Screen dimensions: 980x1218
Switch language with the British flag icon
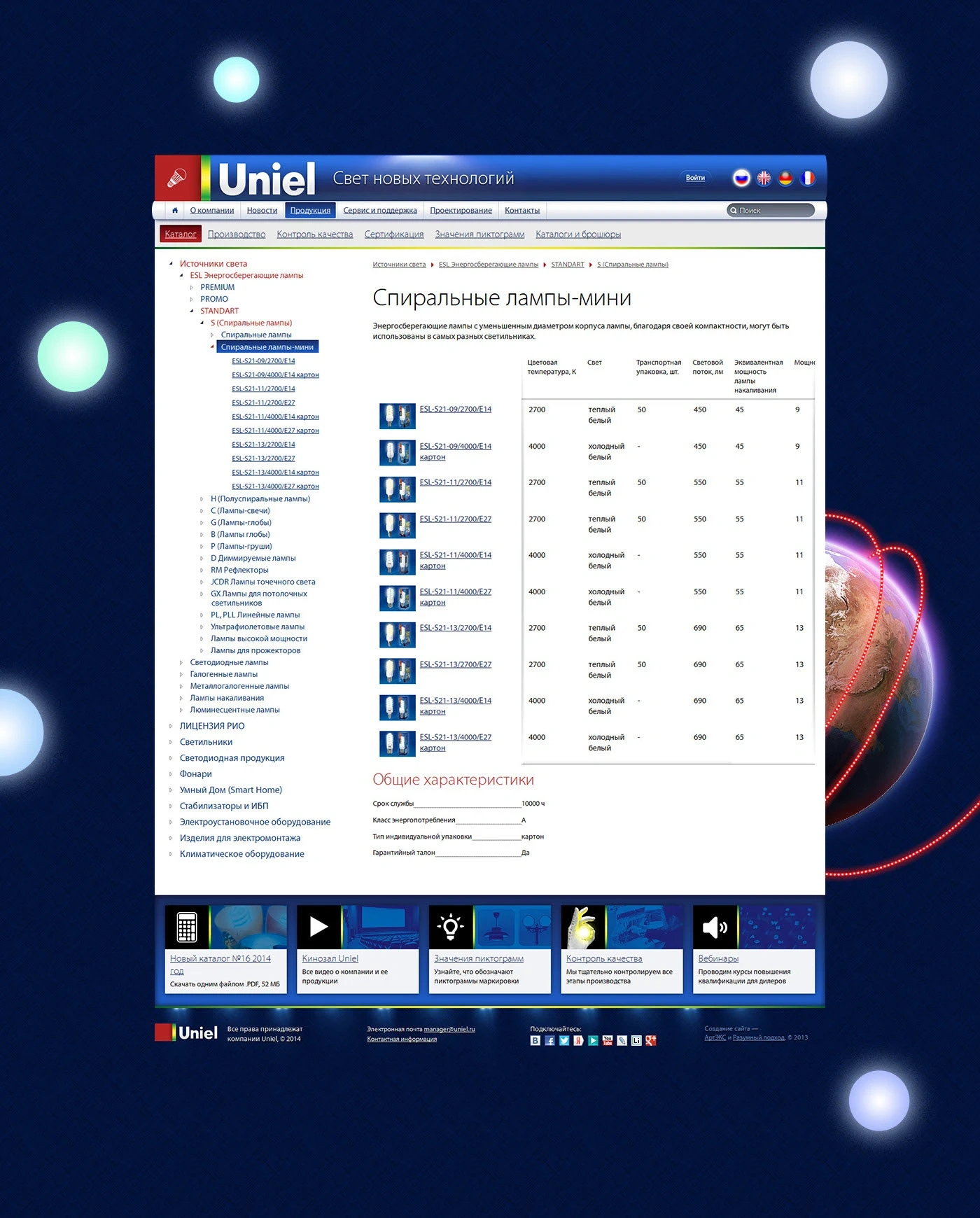[x=764, y=178]
